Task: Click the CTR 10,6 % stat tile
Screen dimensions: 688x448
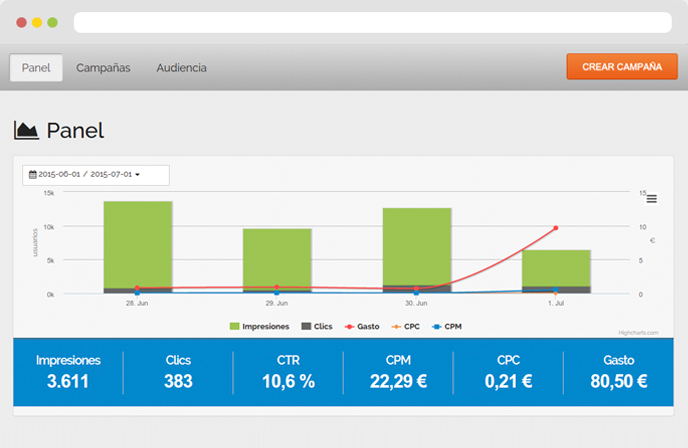Action: (288, 372)
